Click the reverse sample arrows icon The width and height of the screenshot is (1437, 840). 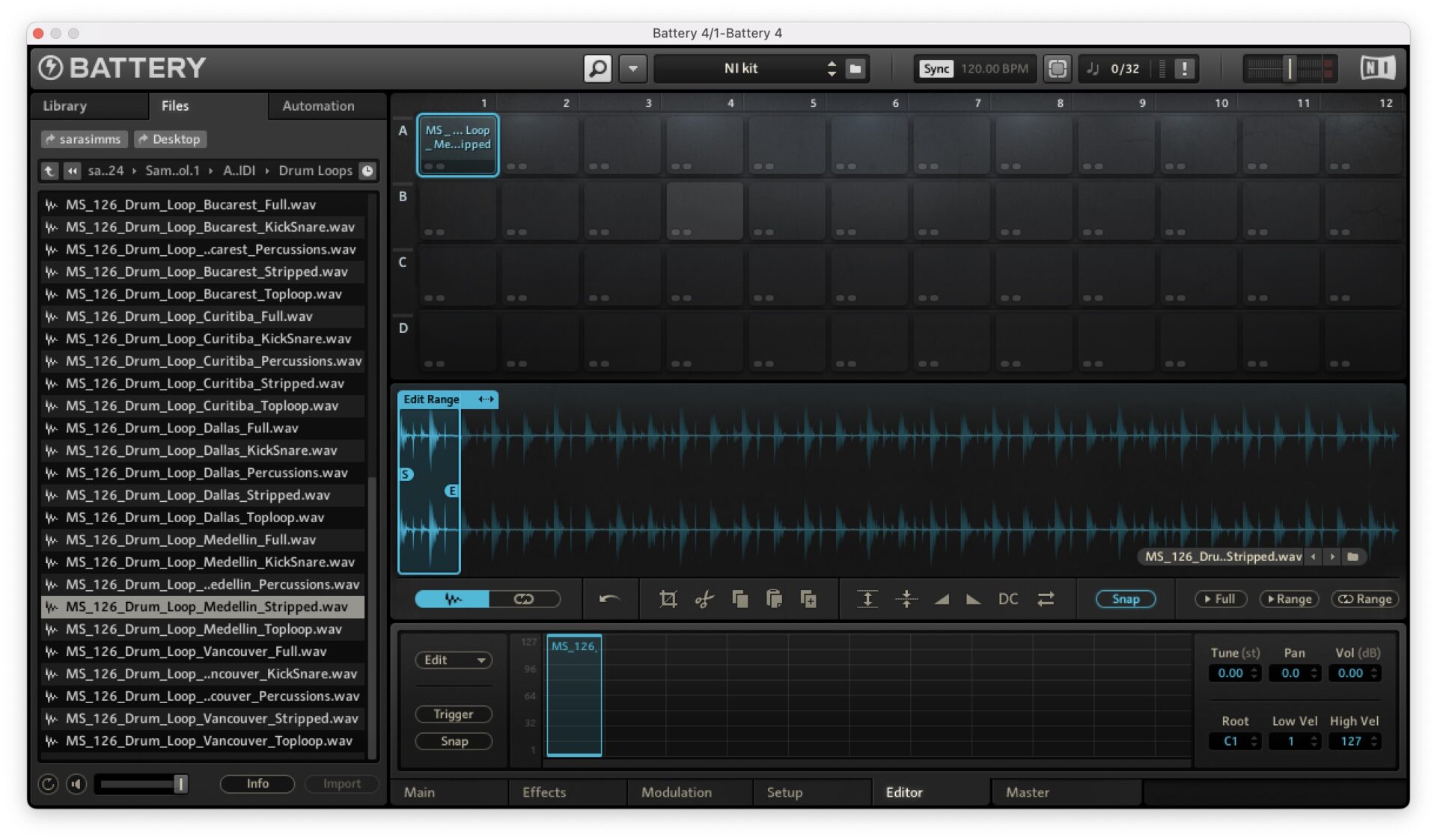(x=1046, y=599)
